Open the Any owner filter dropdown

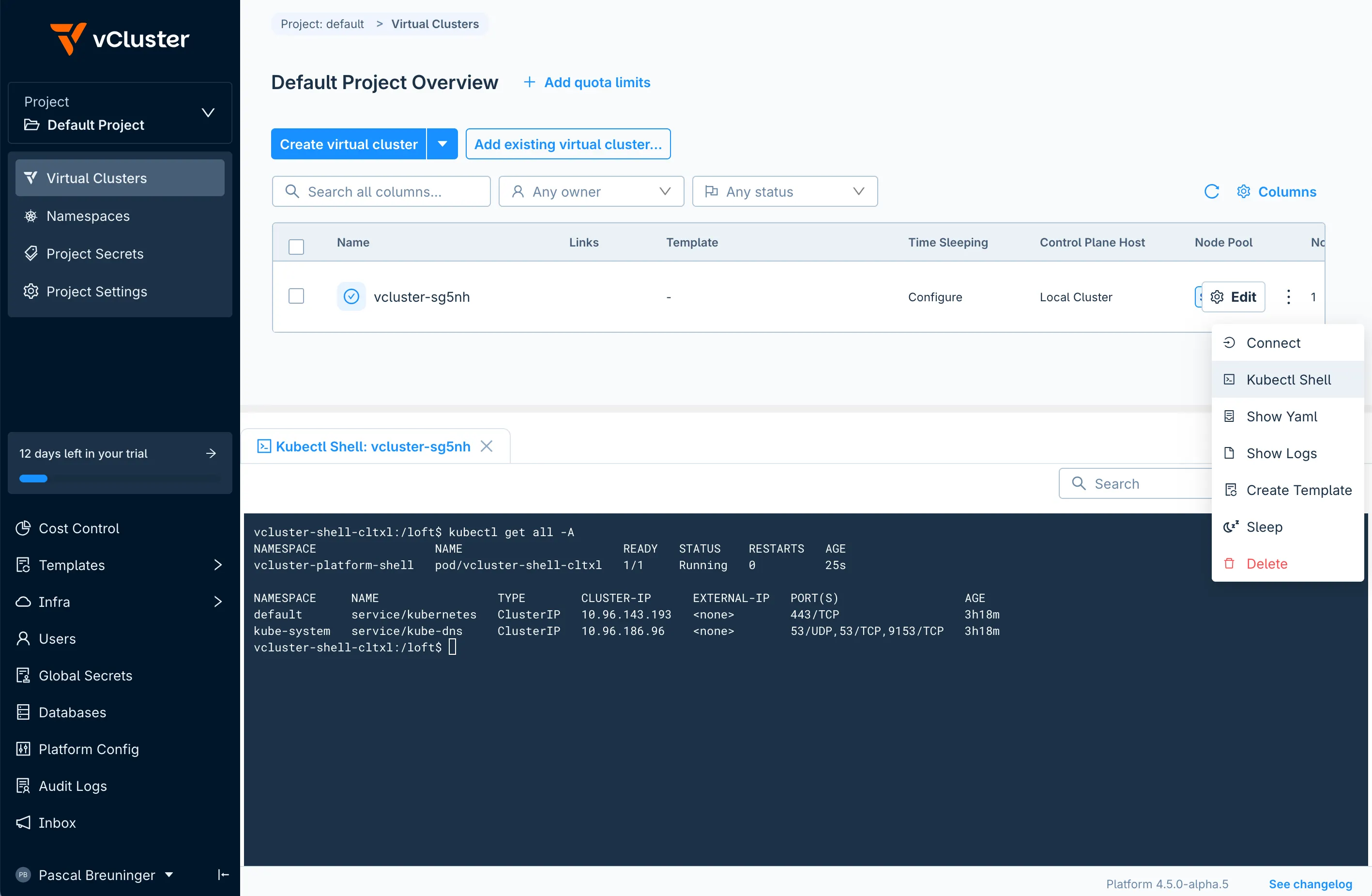pos(591,191)
